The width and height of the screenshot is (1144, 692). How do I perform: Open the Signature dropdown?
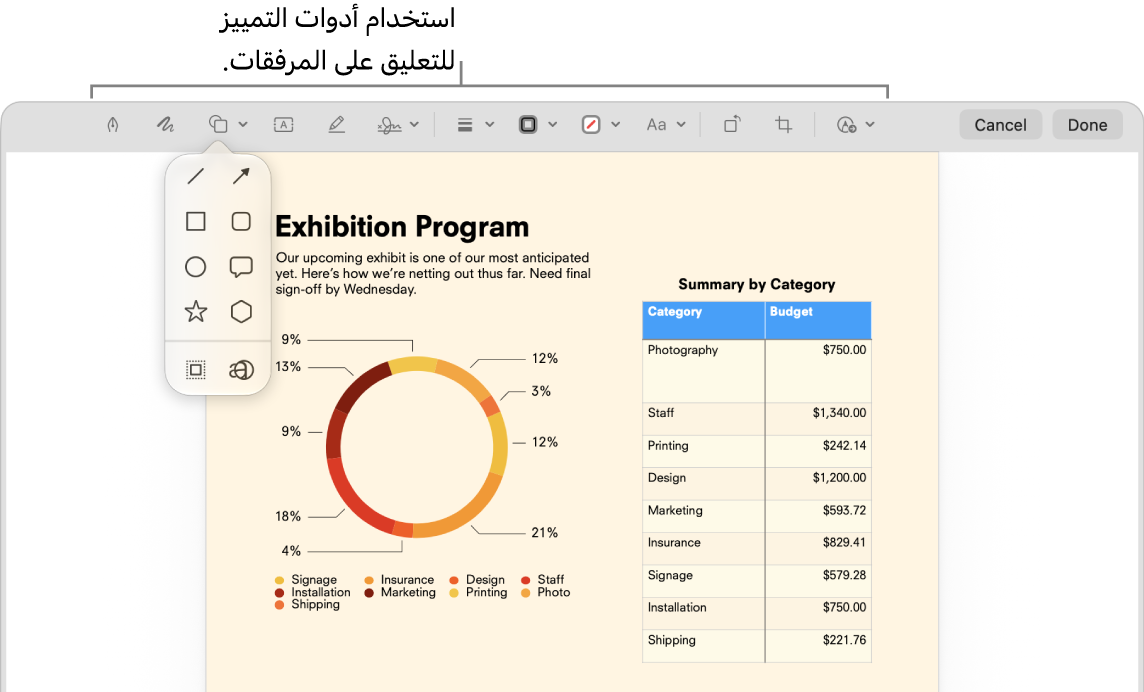[398, 125]
